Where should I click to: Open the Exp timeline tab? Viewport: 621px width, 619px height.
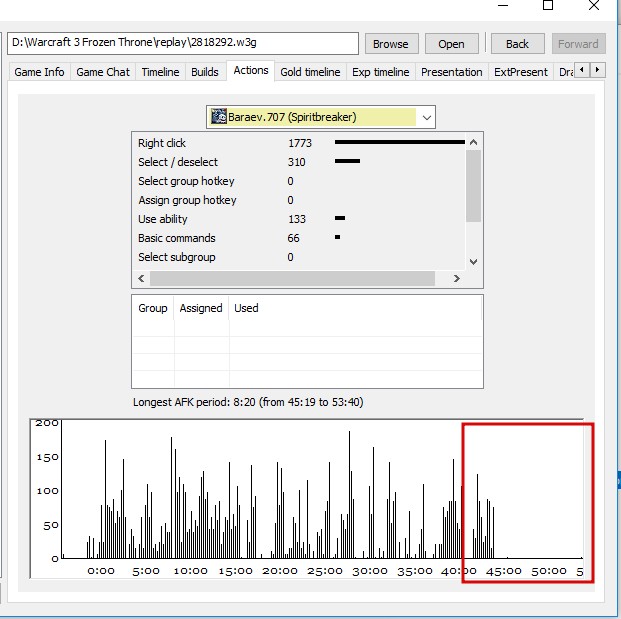(381, 72)
